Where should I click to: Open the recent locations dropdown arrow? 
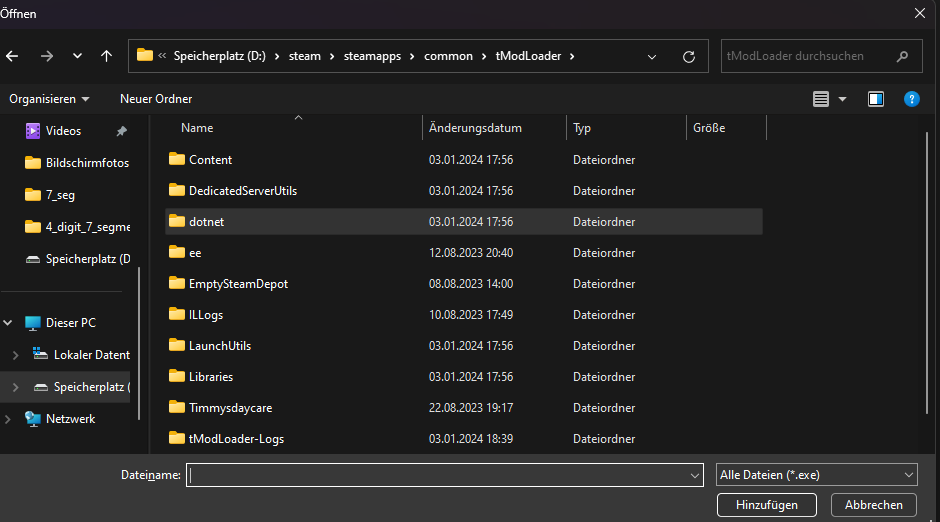[77, 56]
